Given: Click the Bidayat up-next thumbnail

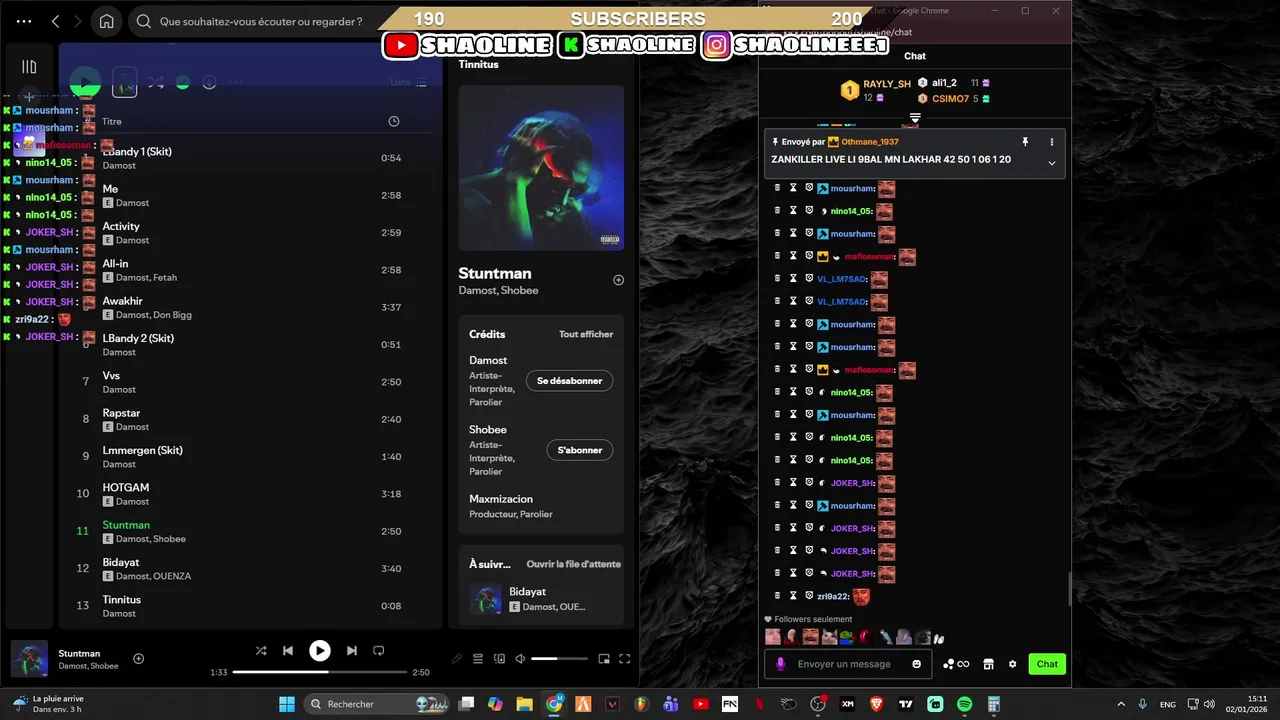Looking at the screenshot, I should point(486,599).
